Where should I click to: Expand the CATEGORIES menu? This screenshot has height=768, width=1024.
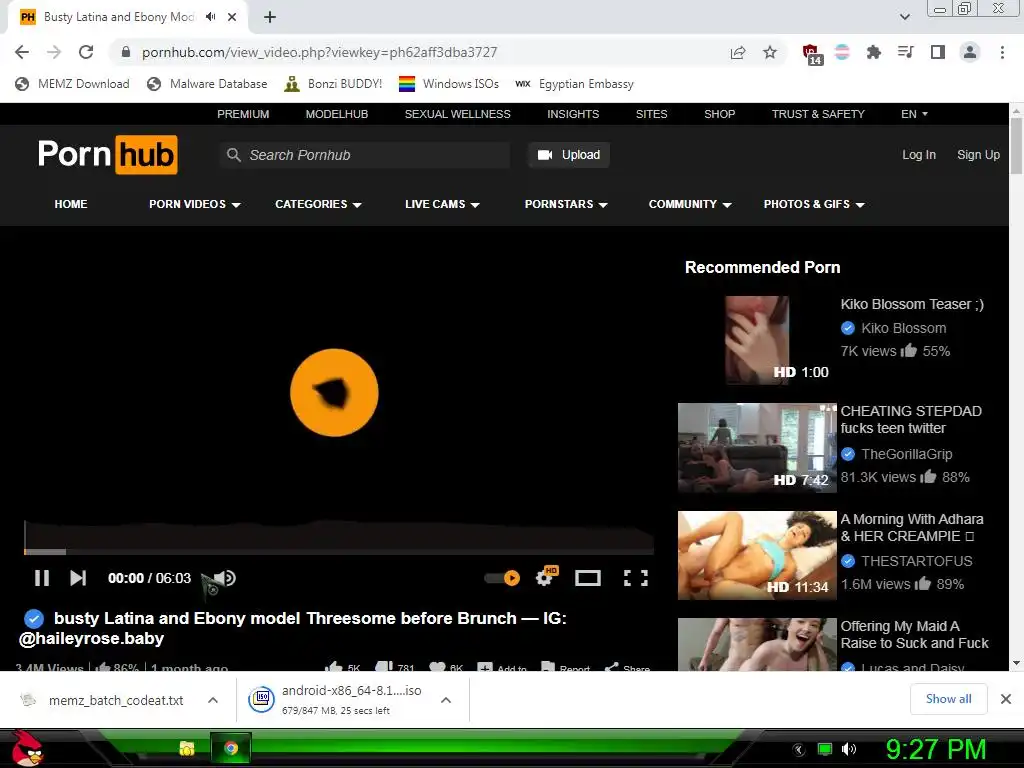[318, 204]
